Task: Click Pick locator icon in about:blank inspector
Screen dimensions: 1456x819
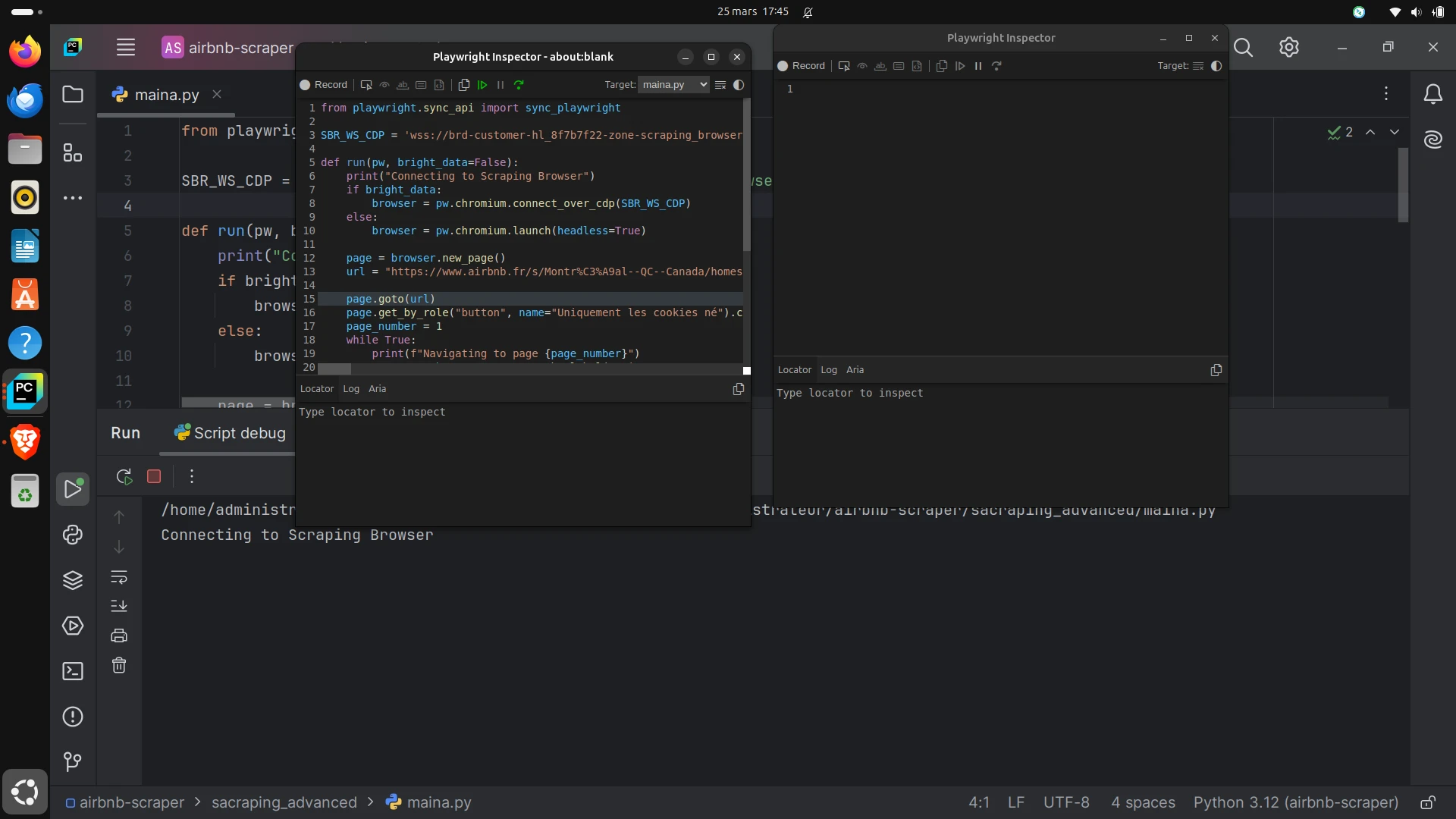Action: 366,85
